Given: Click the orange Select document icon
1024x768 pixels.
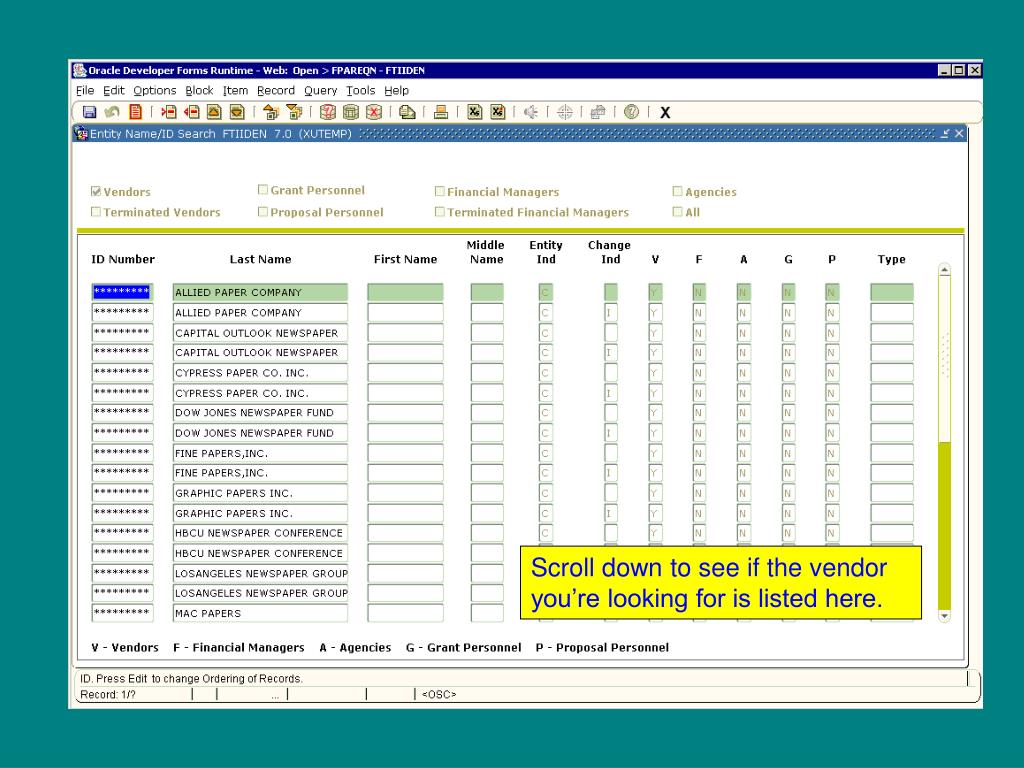Looking at the screenshot, I should coord(136,112).
